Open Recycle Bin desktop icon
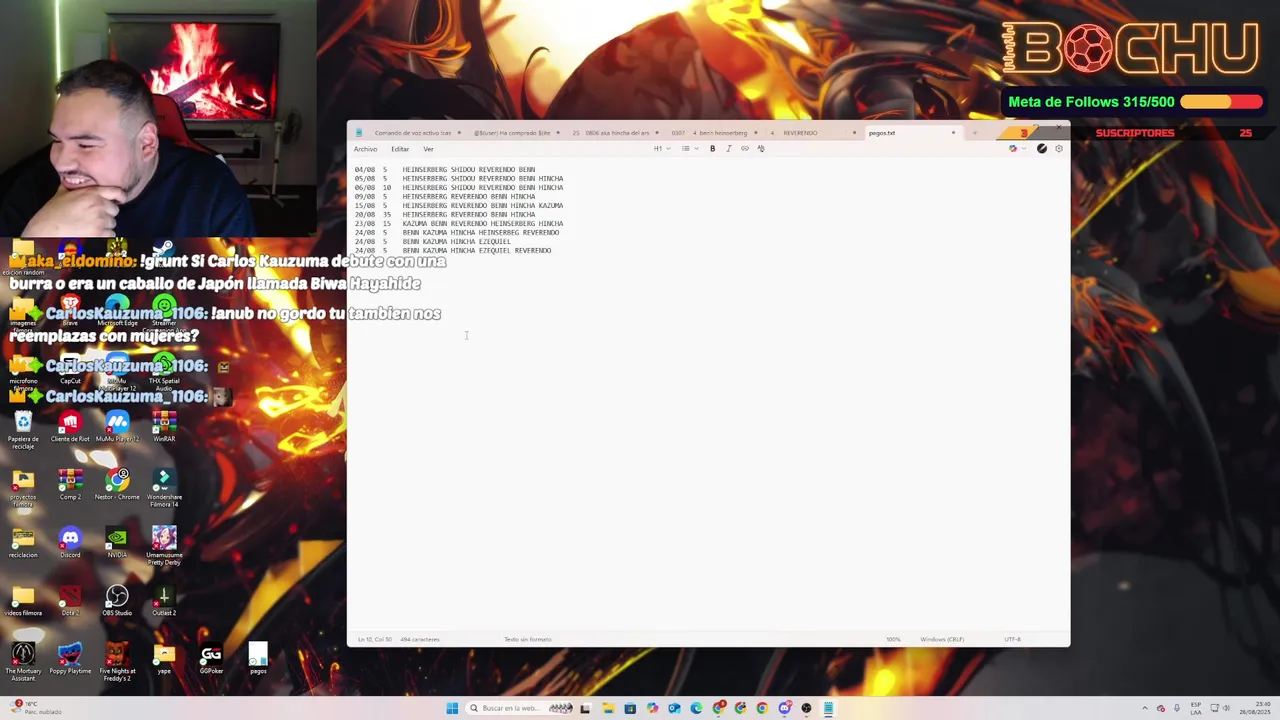The image size is (1280, 720). [x=23, y=430]
